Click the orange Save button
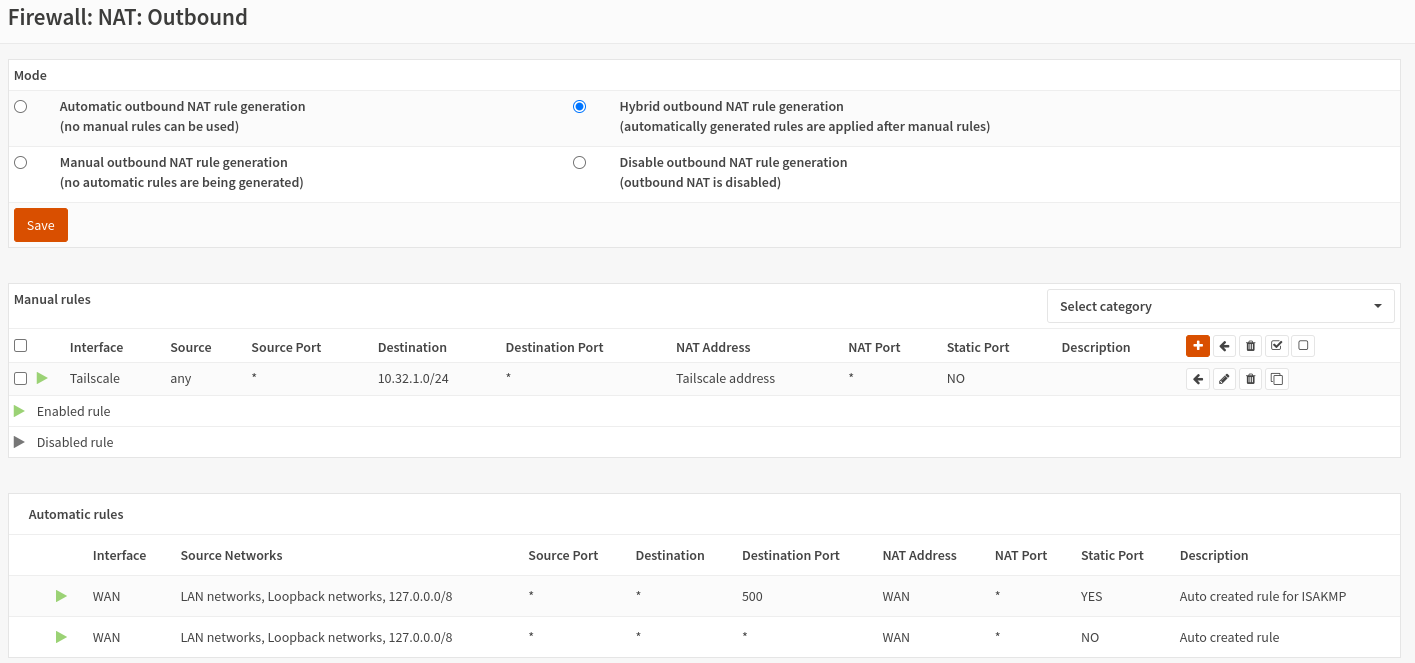The image size is (1415, 663). (x=41, y=225)
